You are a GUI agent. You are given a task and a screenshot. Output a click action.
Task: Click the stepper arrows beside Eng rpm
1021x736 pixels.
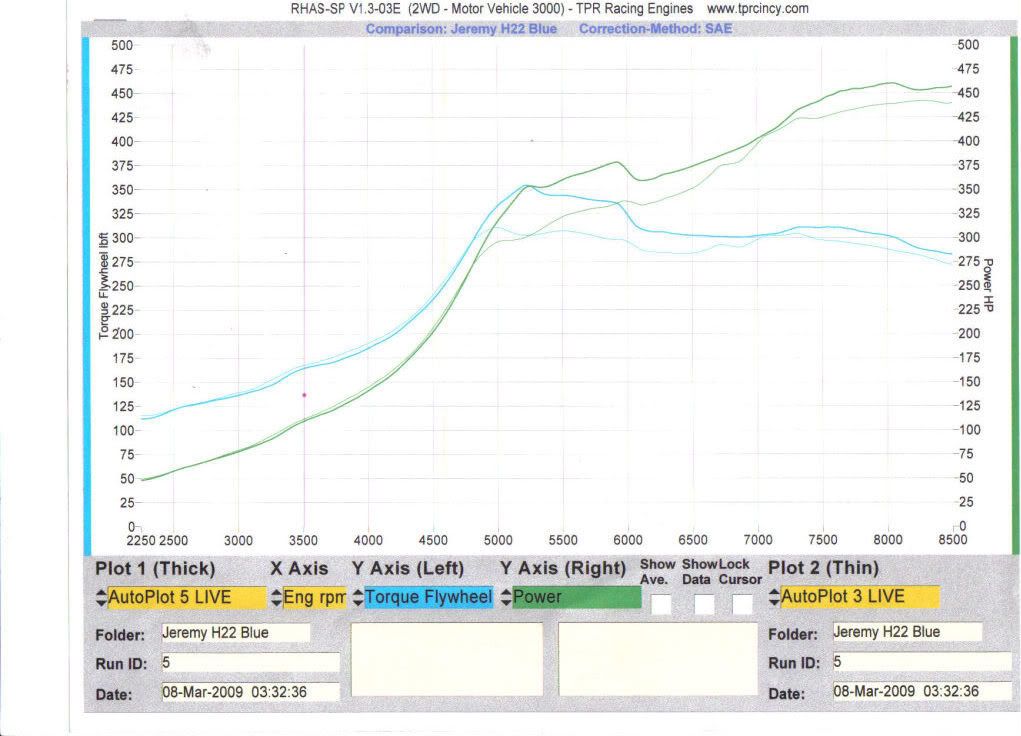click(x=277, y=598)
